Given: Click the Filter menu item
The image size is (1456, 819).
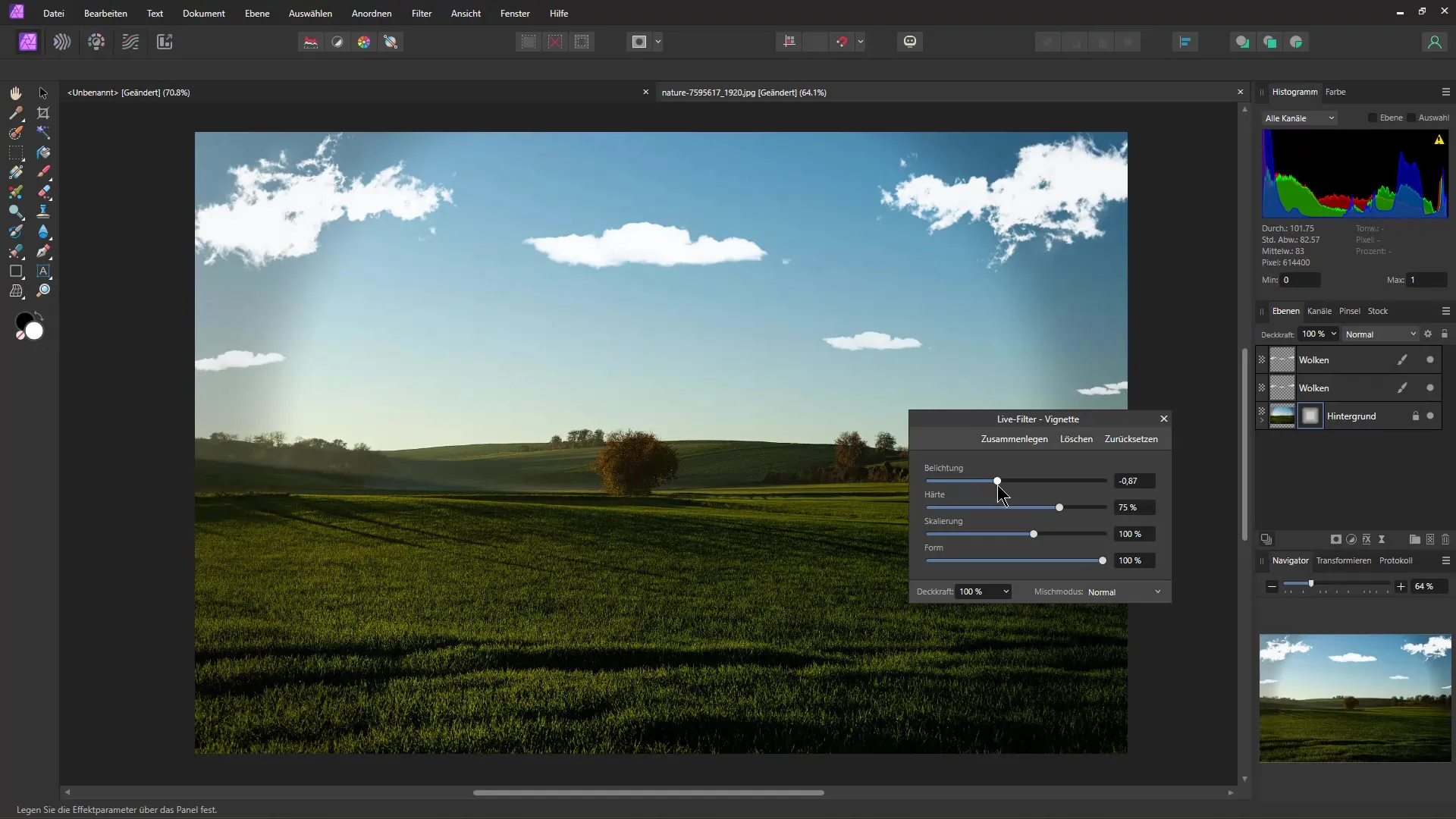Looking at the screenshot, I should coord(421,13).
